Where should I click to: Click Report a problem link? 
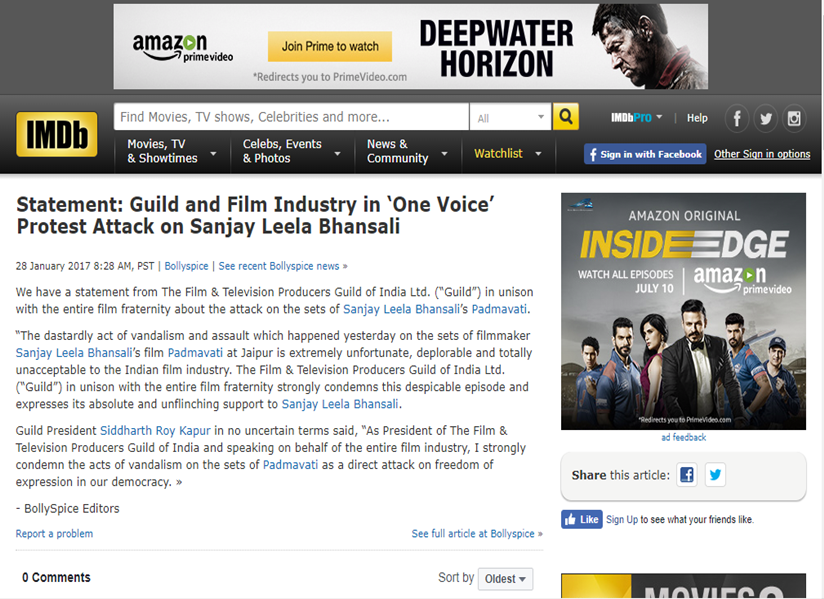click(54, 533)
